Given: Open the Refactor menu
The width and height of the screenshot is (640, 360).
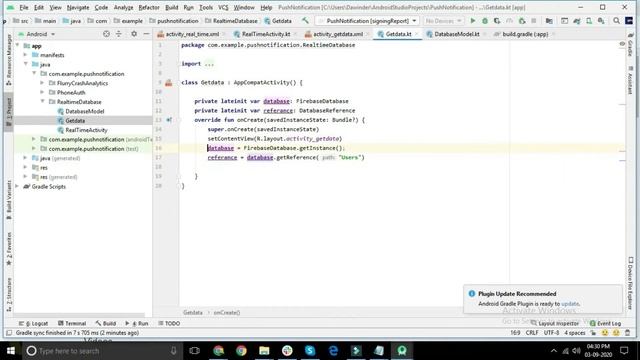Looking at the screenshot, I should click(x=149, y=7).
